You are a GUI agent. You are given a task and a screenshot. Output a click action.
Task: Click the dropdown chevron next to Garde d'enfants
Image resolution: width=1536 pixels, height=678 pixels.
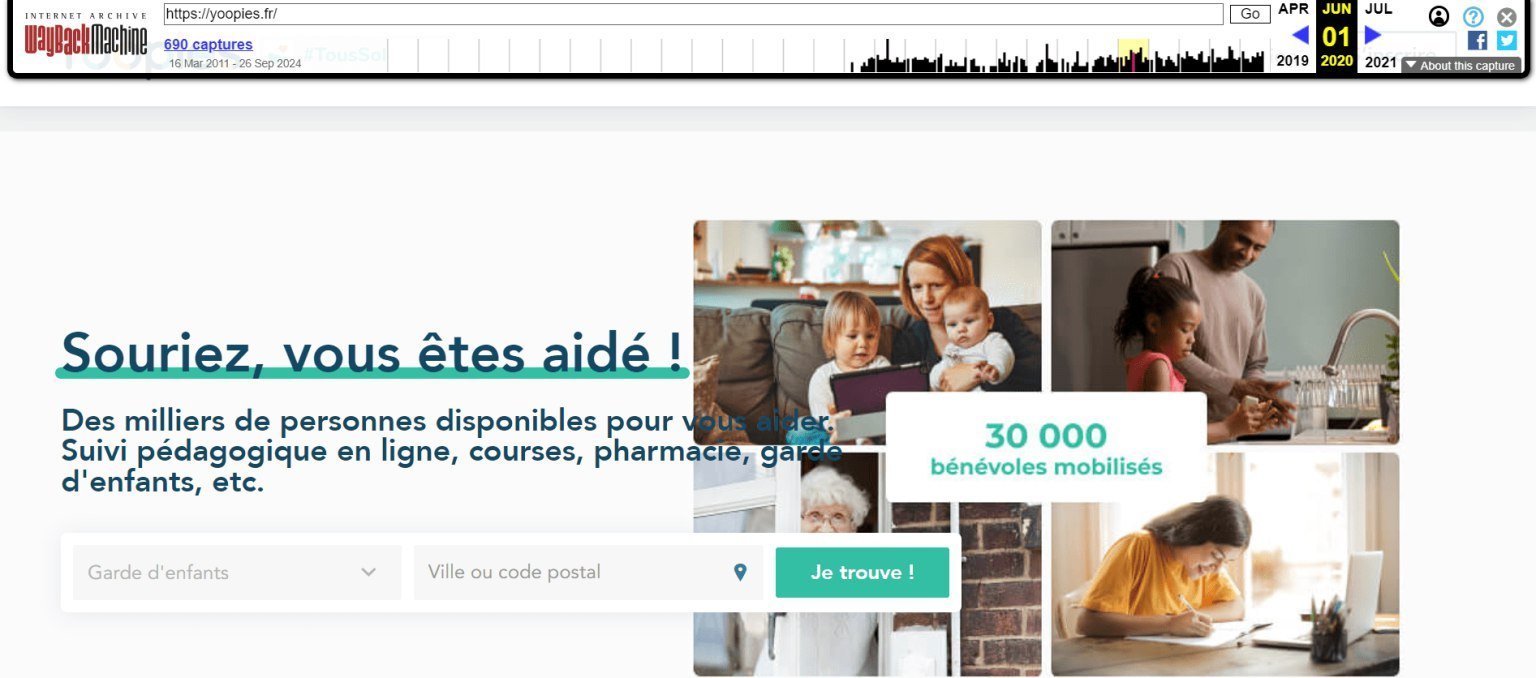point(368,572)
